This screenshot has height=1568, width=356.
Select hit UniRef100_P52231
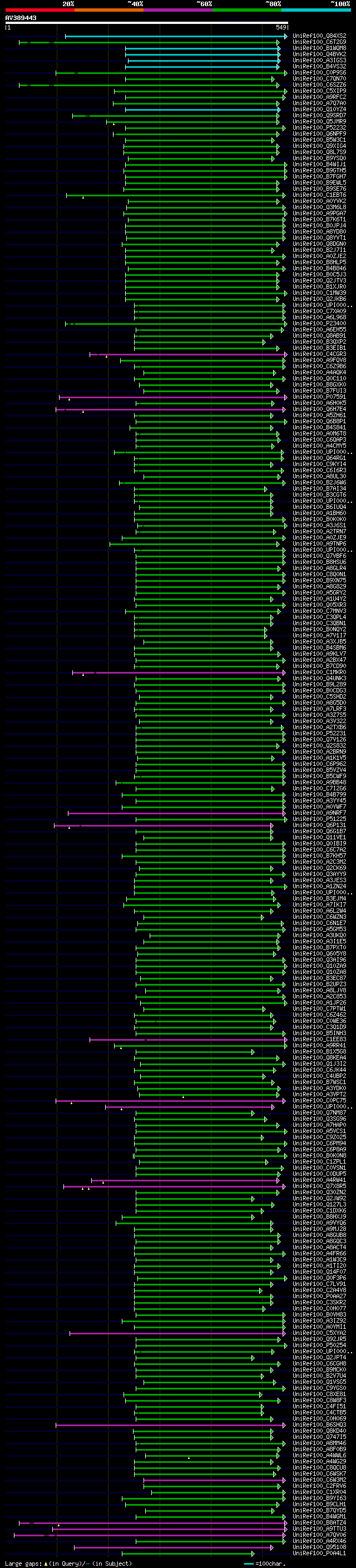[x=319, y=734]
